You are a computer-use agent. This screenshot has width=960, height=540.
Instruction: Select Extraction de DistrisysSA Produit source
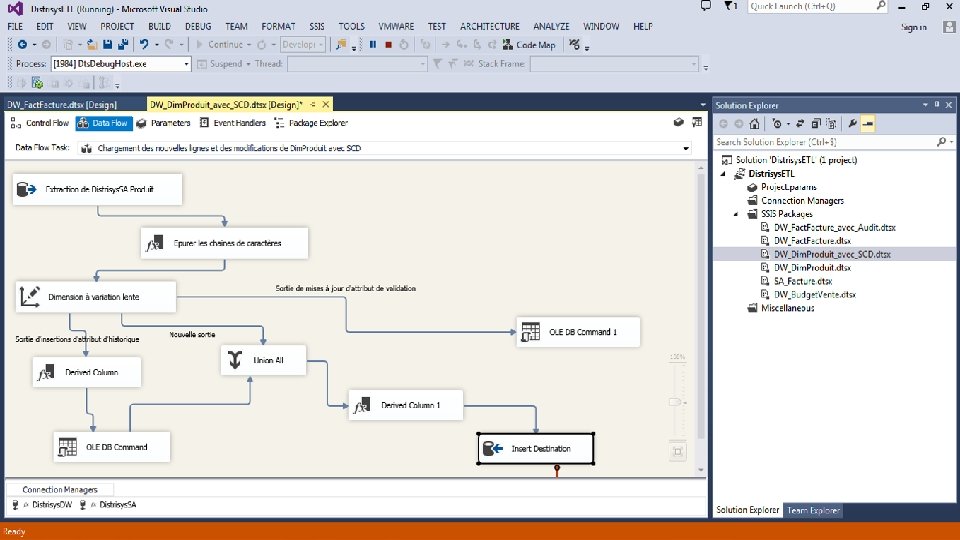[x=97, y=189]
